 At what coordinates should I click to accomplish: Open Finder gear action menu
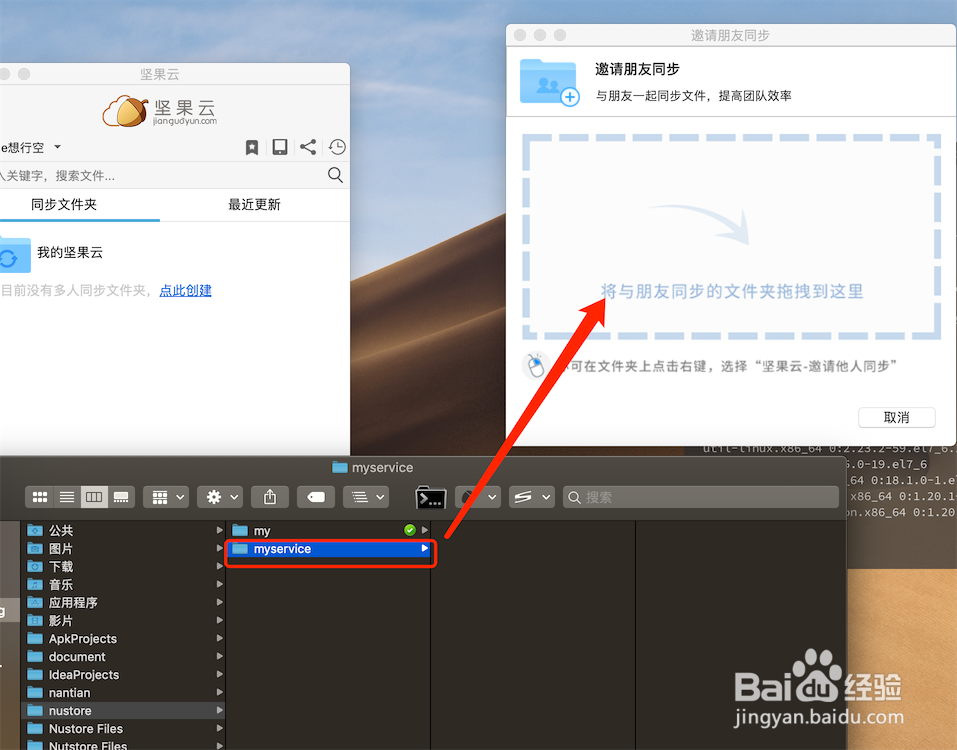click(x=220, y=497)
